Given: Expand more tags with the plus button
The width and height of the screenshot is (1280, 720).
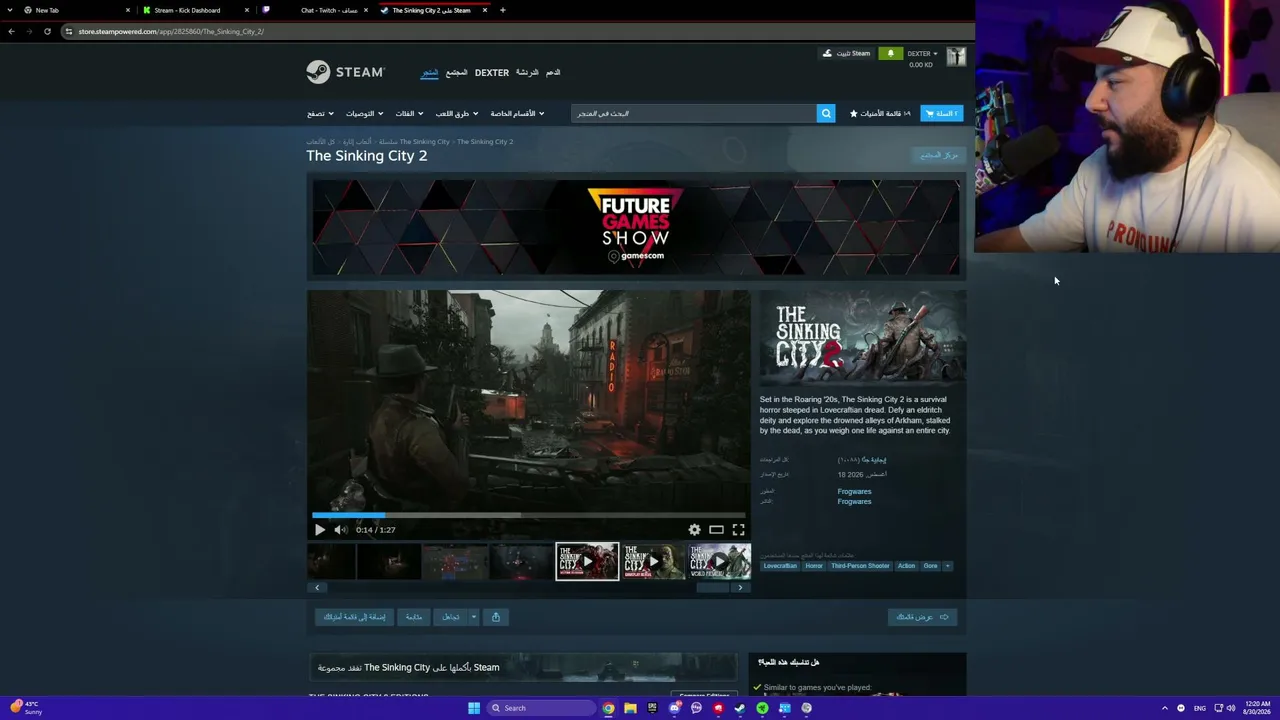Looking at the screenshot, I should pyautogui.click(x=948, y=566).
